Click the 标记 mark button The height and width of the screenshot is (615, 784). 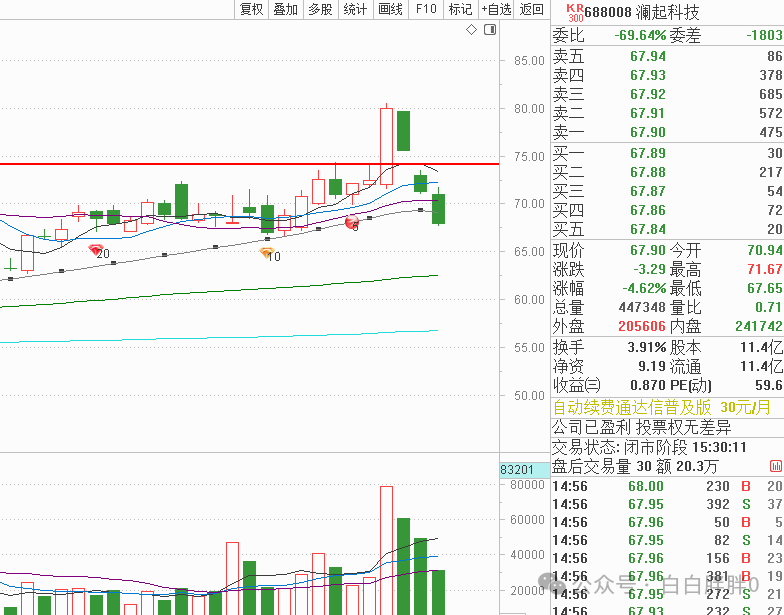click(x=460, y=9)
